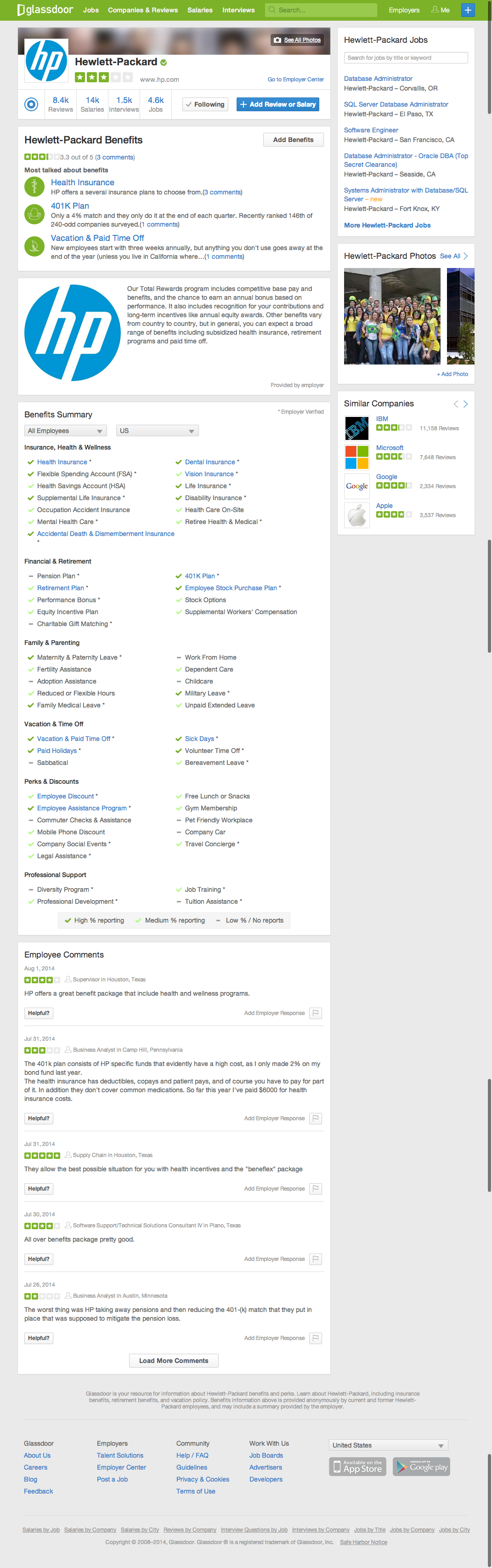Click Load More Comments
Image resolution: width=492 pixels, height=1568 pixels.
coord(173,1360)
